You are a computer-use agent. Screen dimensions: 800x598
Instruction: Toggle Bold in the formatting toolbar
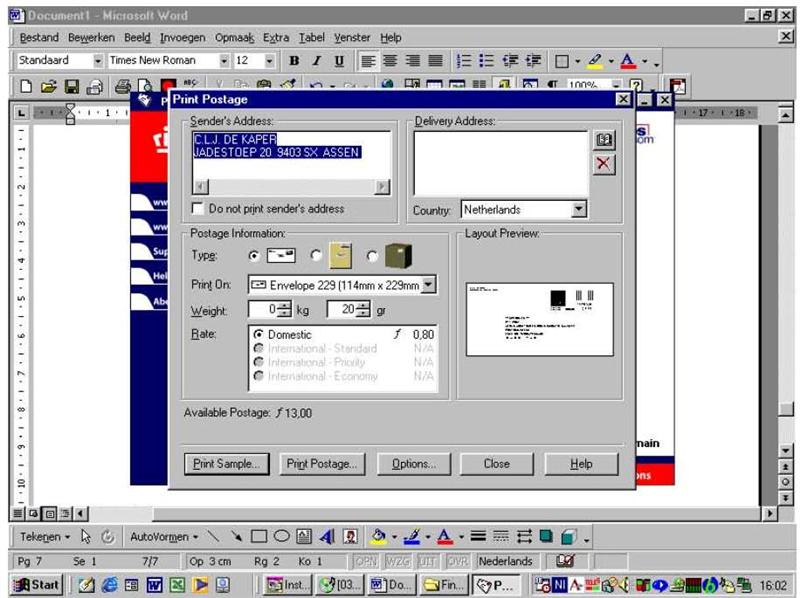point(294,61)
